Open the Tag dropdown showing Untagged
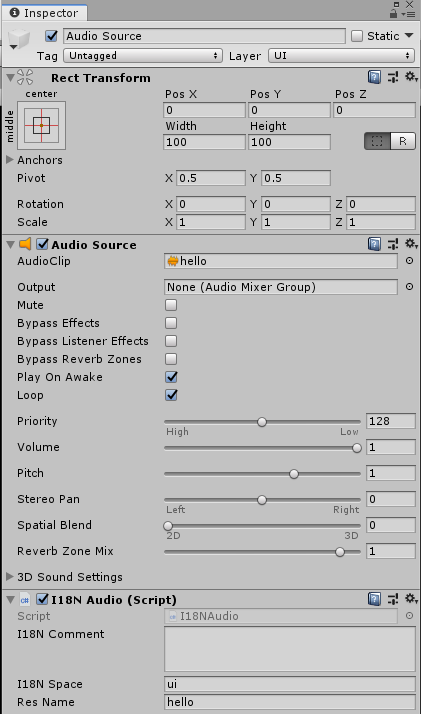This screenshot has height=714, width=421. (x=143, y=56)
